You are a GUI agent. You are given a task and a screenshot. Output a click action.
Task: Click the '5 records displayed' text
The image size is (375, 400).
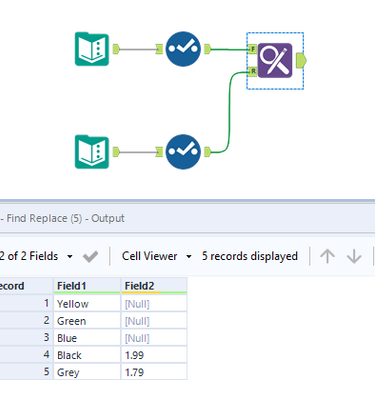250,256
